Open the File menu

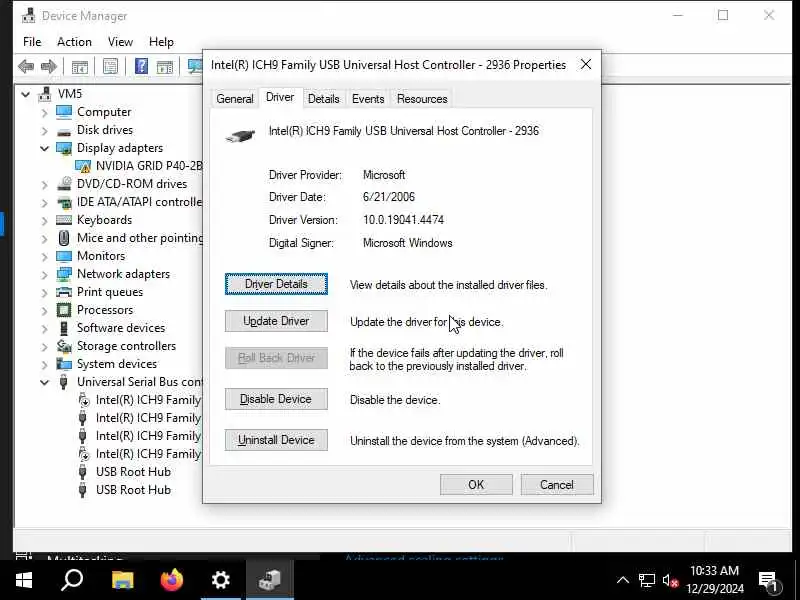tap(32, 42)
